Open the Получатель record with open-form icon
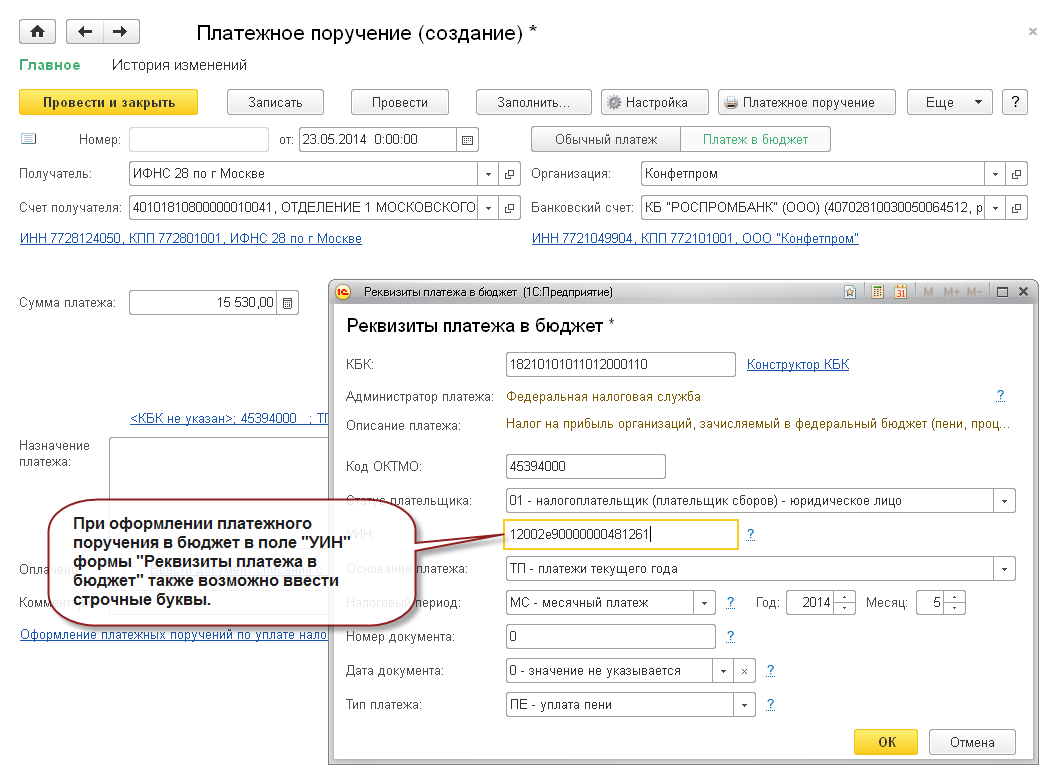Viewport: 1055px width, 765px height. [510, 174]
